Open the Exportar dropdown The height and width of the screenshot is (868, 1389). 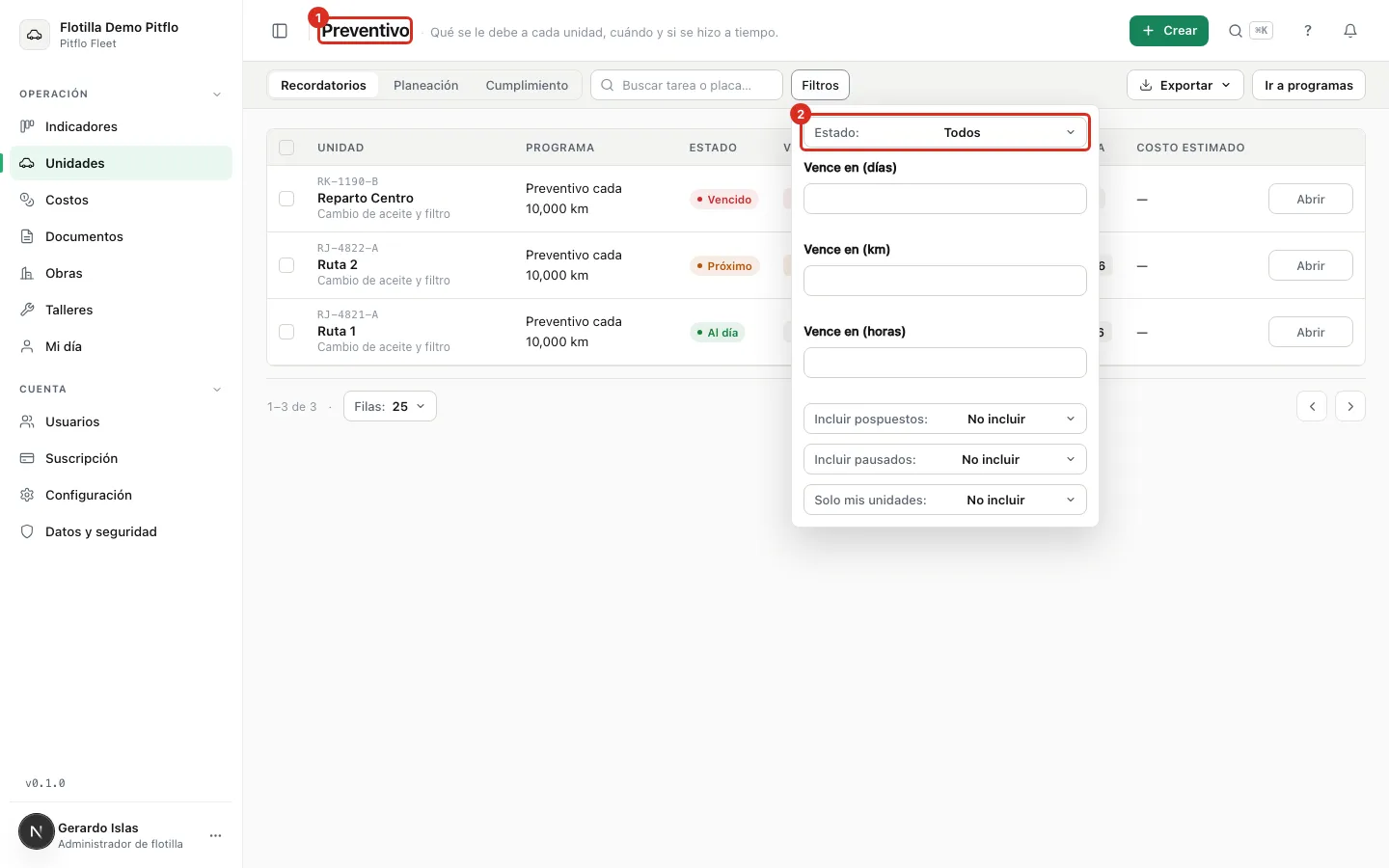1185,85
